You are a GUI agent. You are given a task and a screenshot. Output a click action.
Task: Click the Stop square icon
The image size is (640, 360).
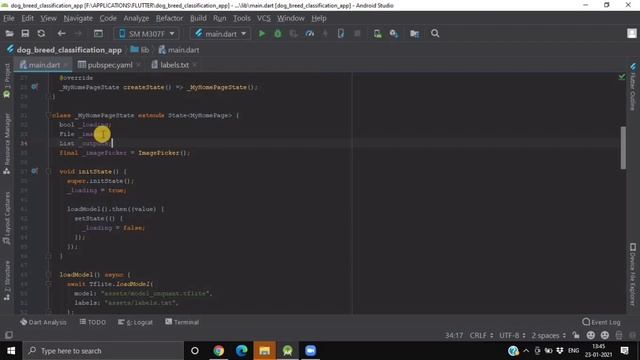357,33
